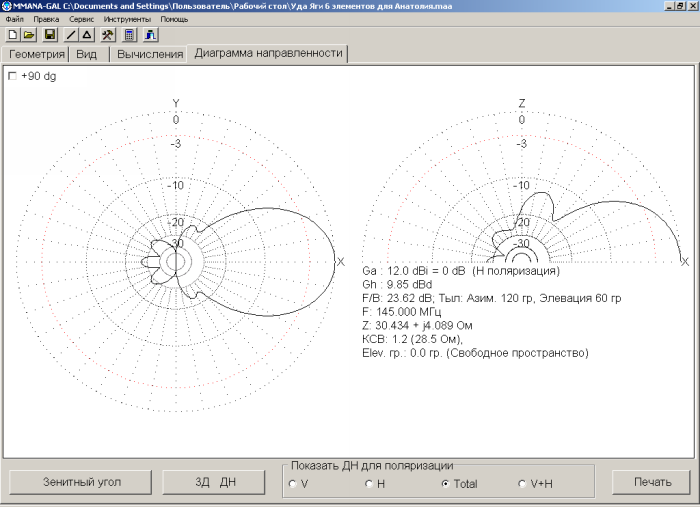Click the Z: 30.434 + j4.089 Ом text
The width and height of the screenshot is (700, 507).
(417, 326)
